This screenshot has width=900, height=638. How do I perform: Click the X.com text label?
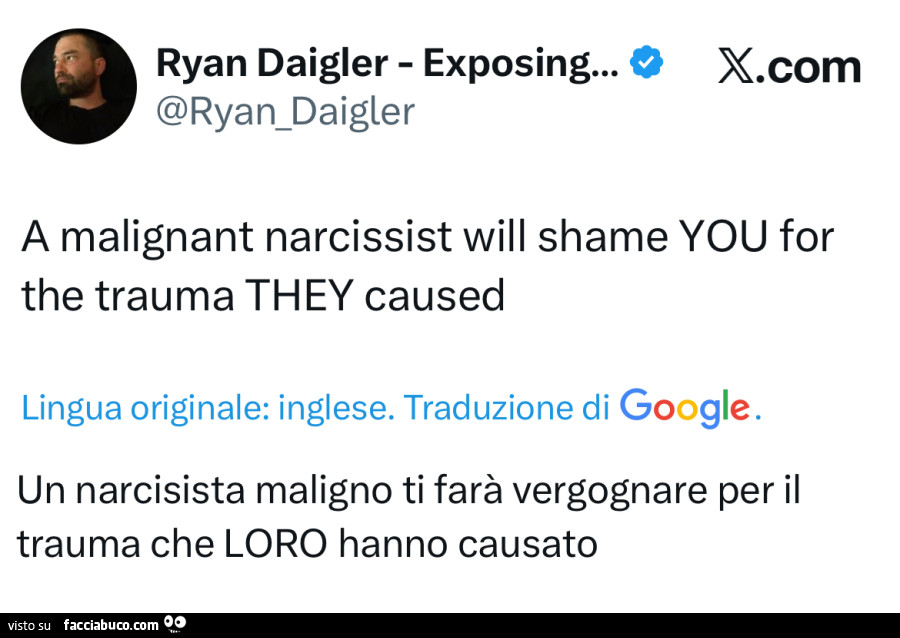pos(789,67)
